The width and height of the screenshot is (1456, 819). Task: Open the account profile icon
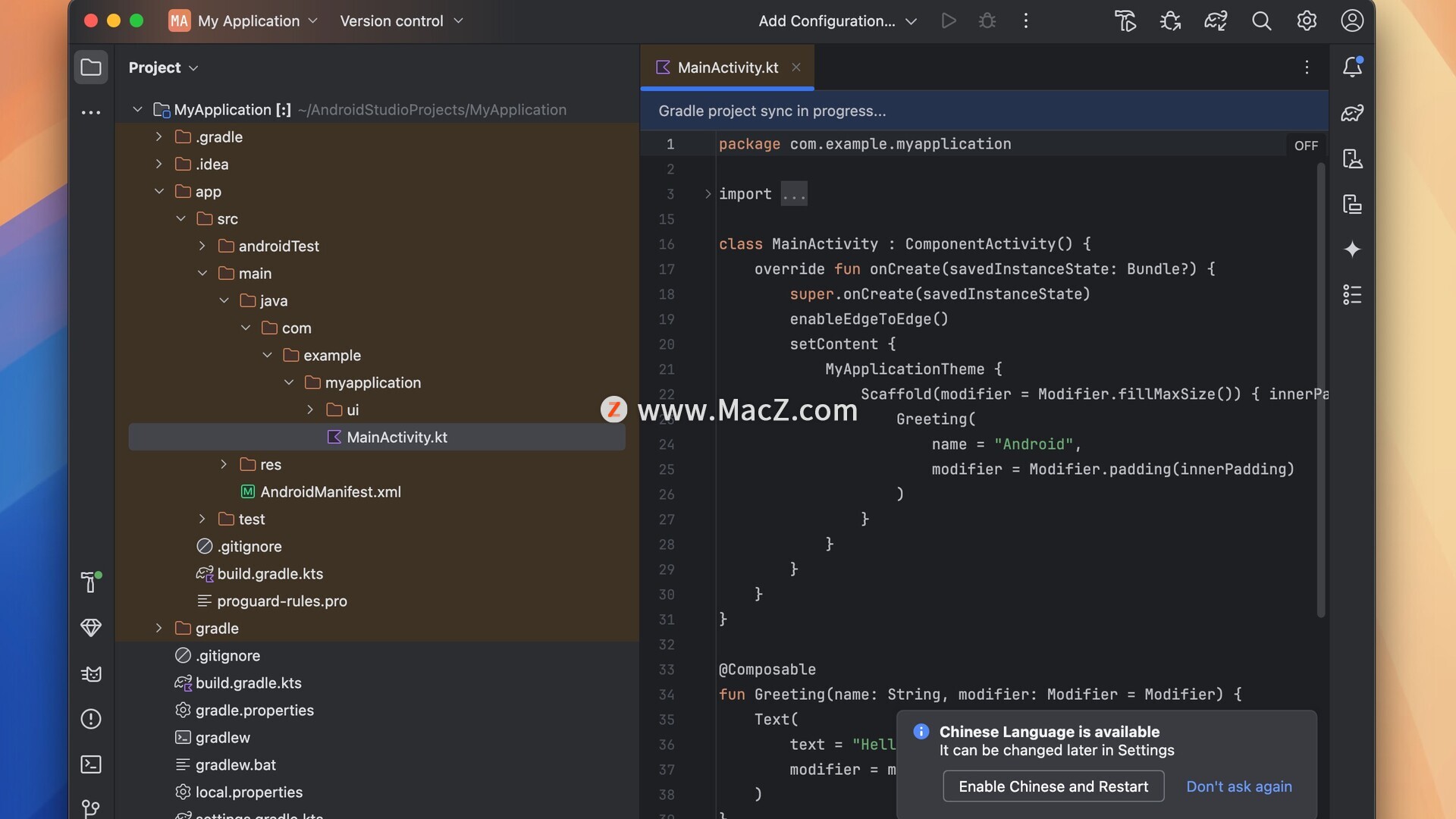[1352, 20]
